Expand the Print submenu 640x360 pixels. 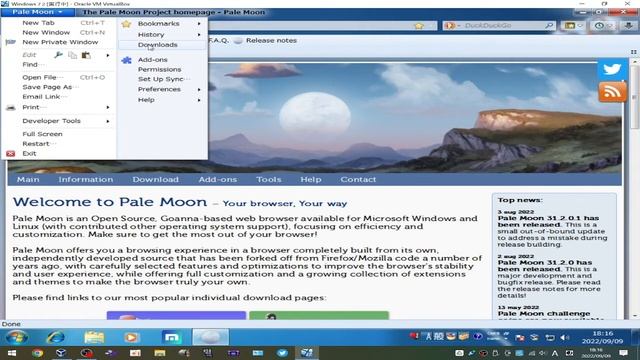coord(108,107)
